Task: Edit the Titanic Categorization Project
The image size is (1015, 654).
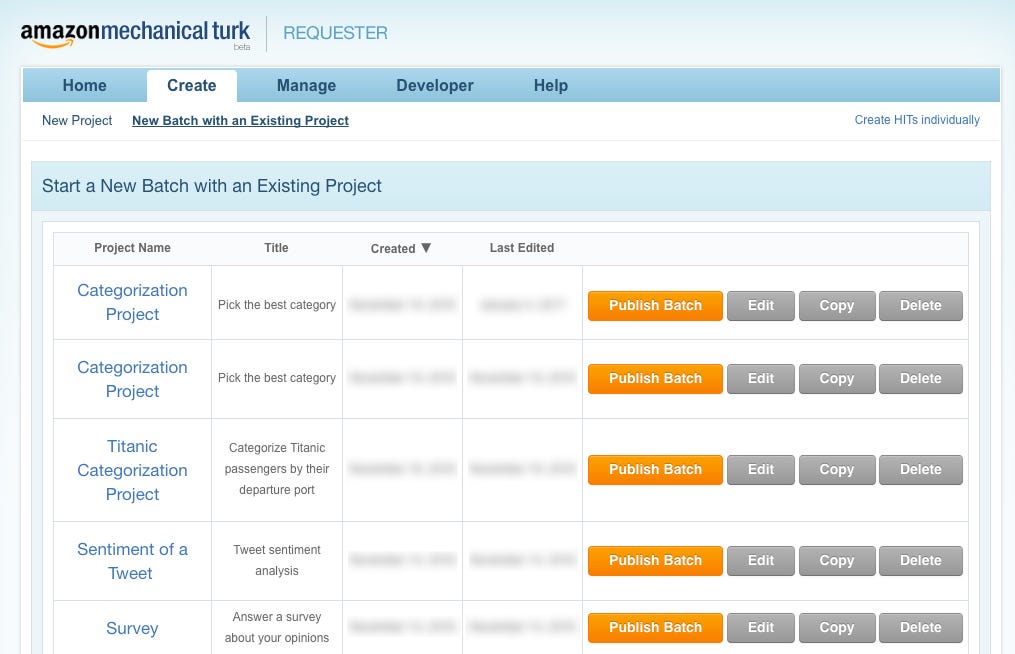Action: pos(760,469)
